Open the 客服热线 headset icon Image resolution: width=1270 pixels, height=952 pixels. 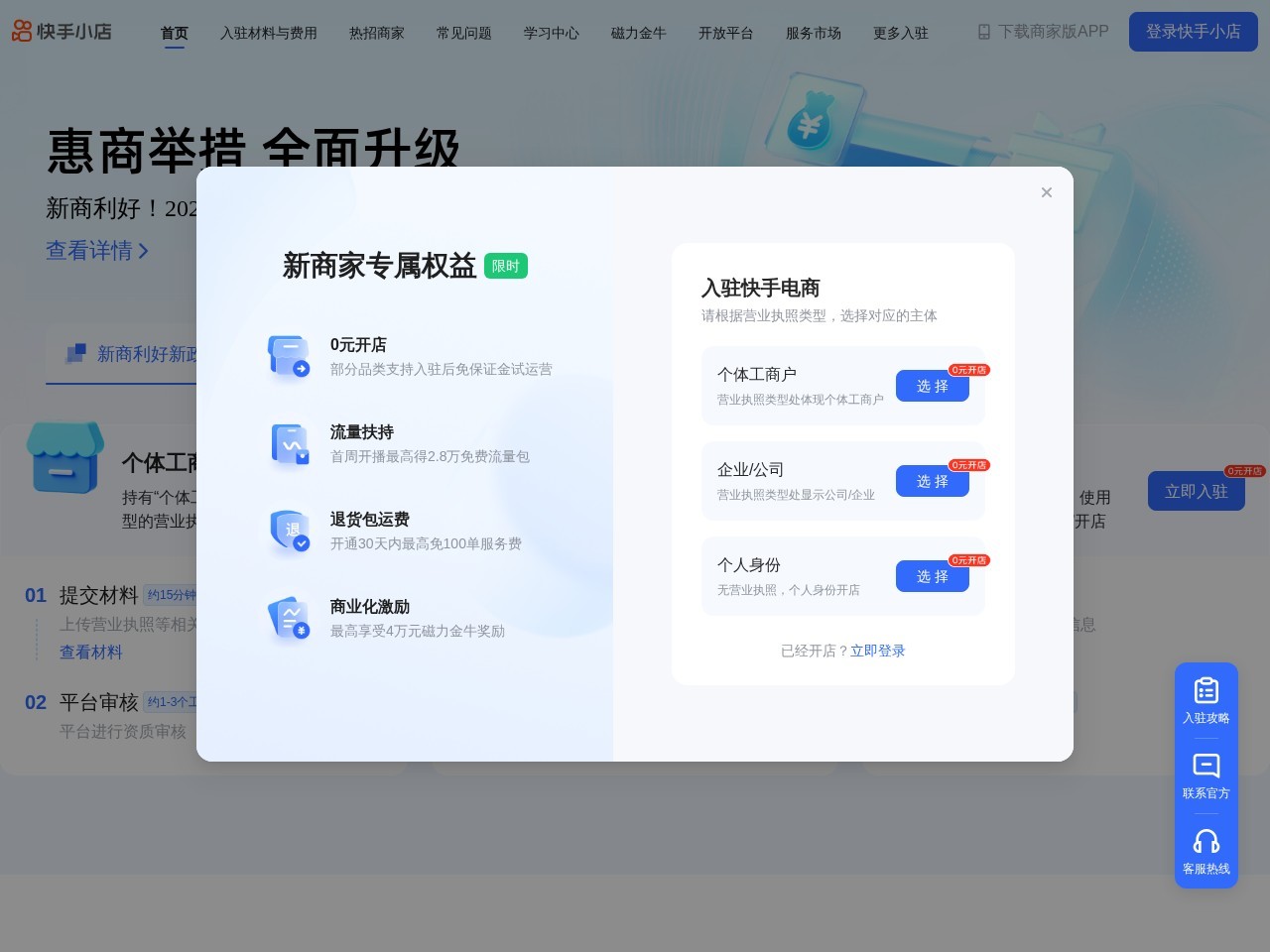point(1206,841)
